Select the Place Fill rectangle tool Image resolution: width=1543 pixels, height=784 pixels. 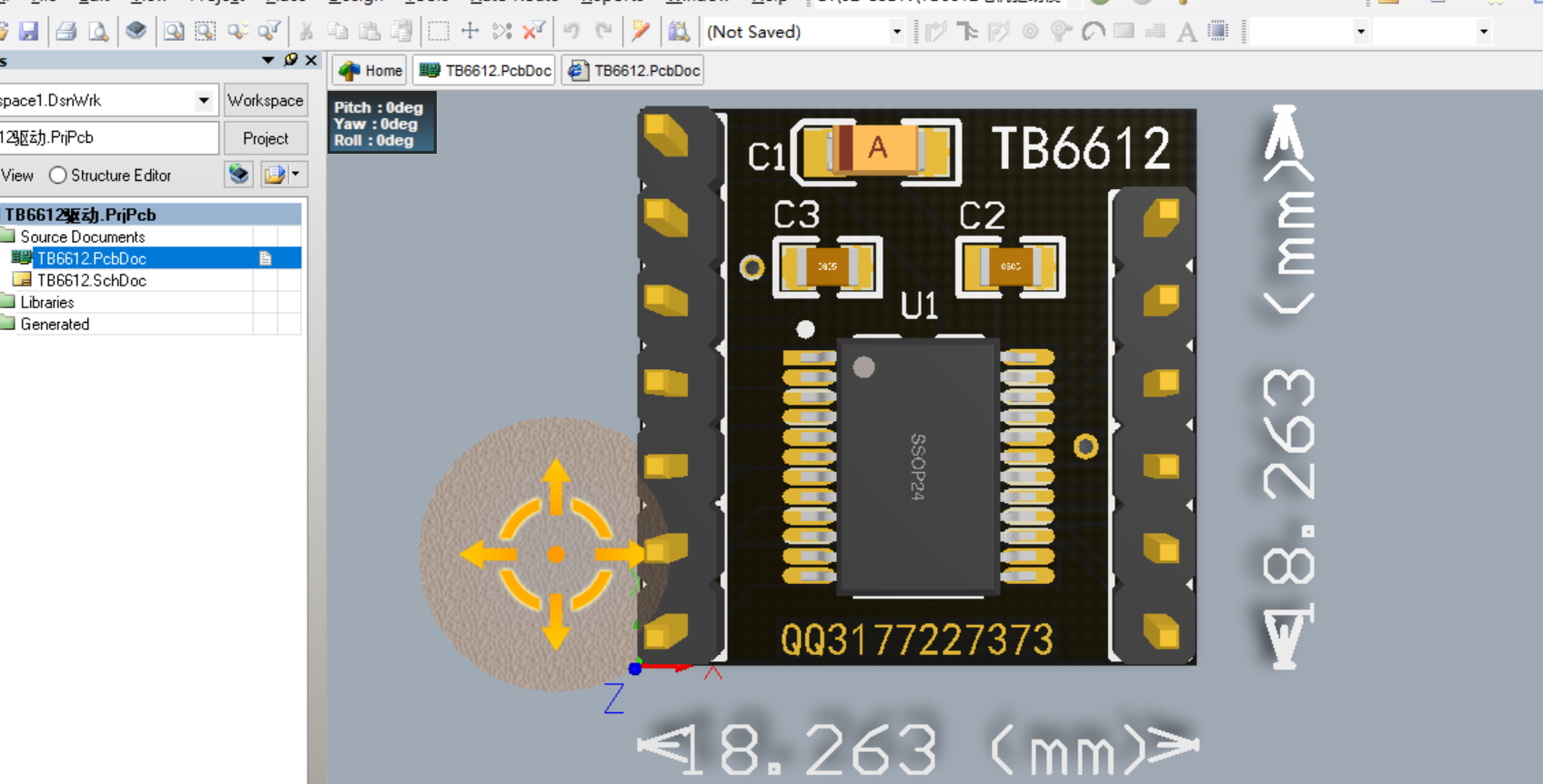(x=1124, y=32)
